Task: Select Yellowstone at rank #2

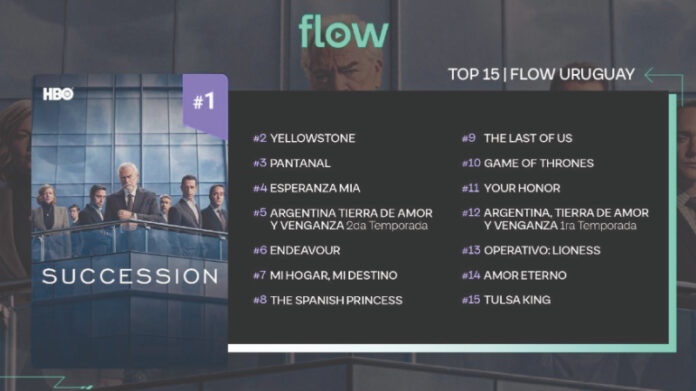Action: tap(304, 138)
